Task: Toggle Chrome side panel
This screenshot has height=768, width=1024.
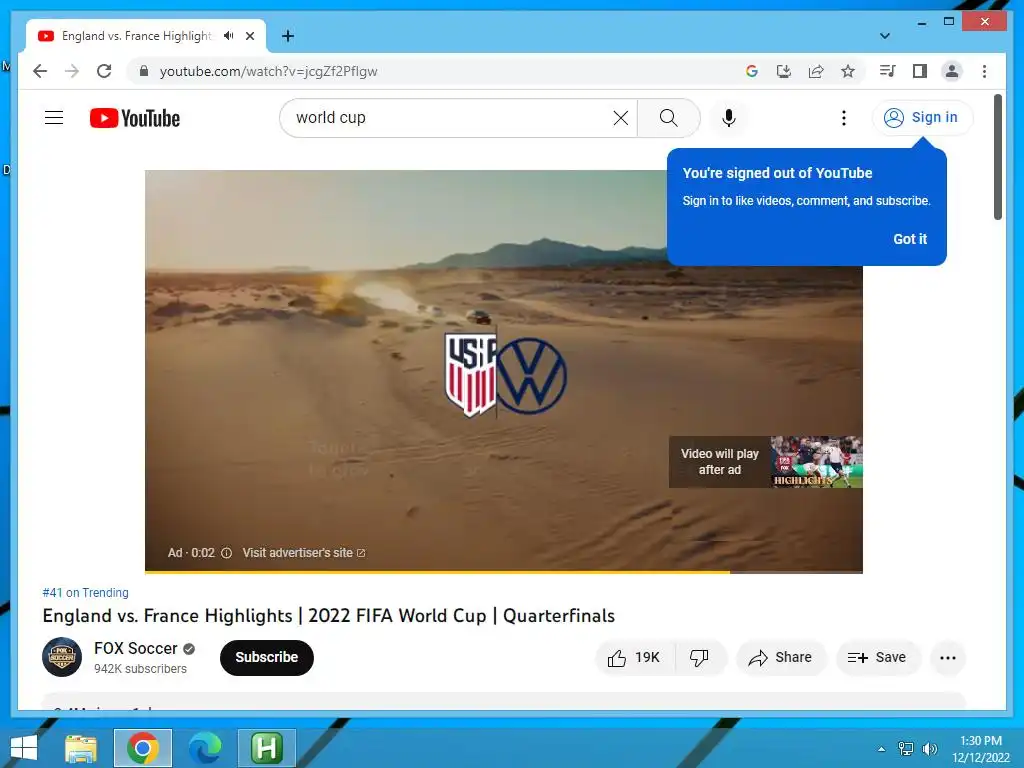Action: [x=920, y=71]
